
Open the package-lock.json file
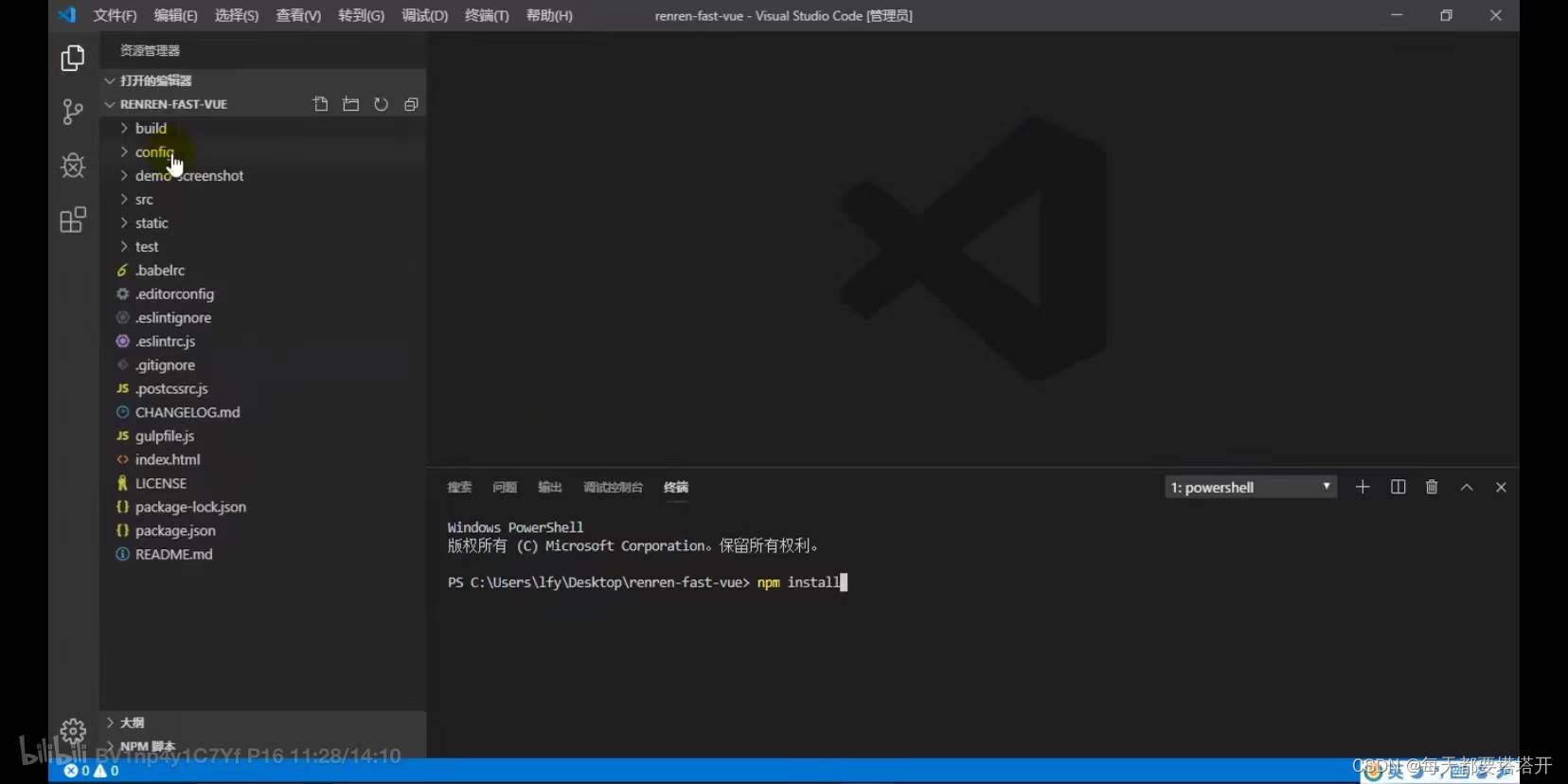pyautogui.click(x=263, y=507)
